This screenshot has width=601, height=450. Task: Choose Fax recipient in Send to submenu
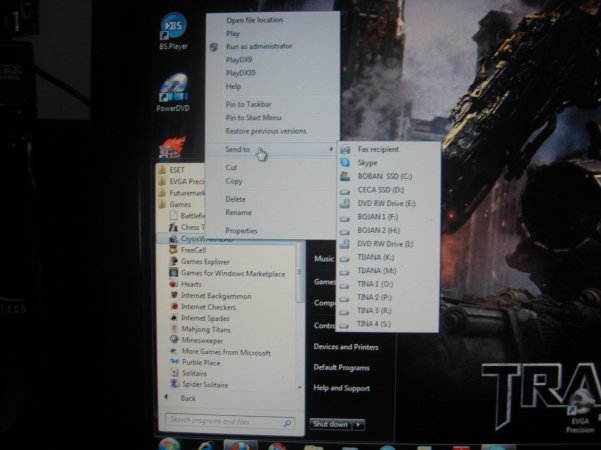click(388, 149)
